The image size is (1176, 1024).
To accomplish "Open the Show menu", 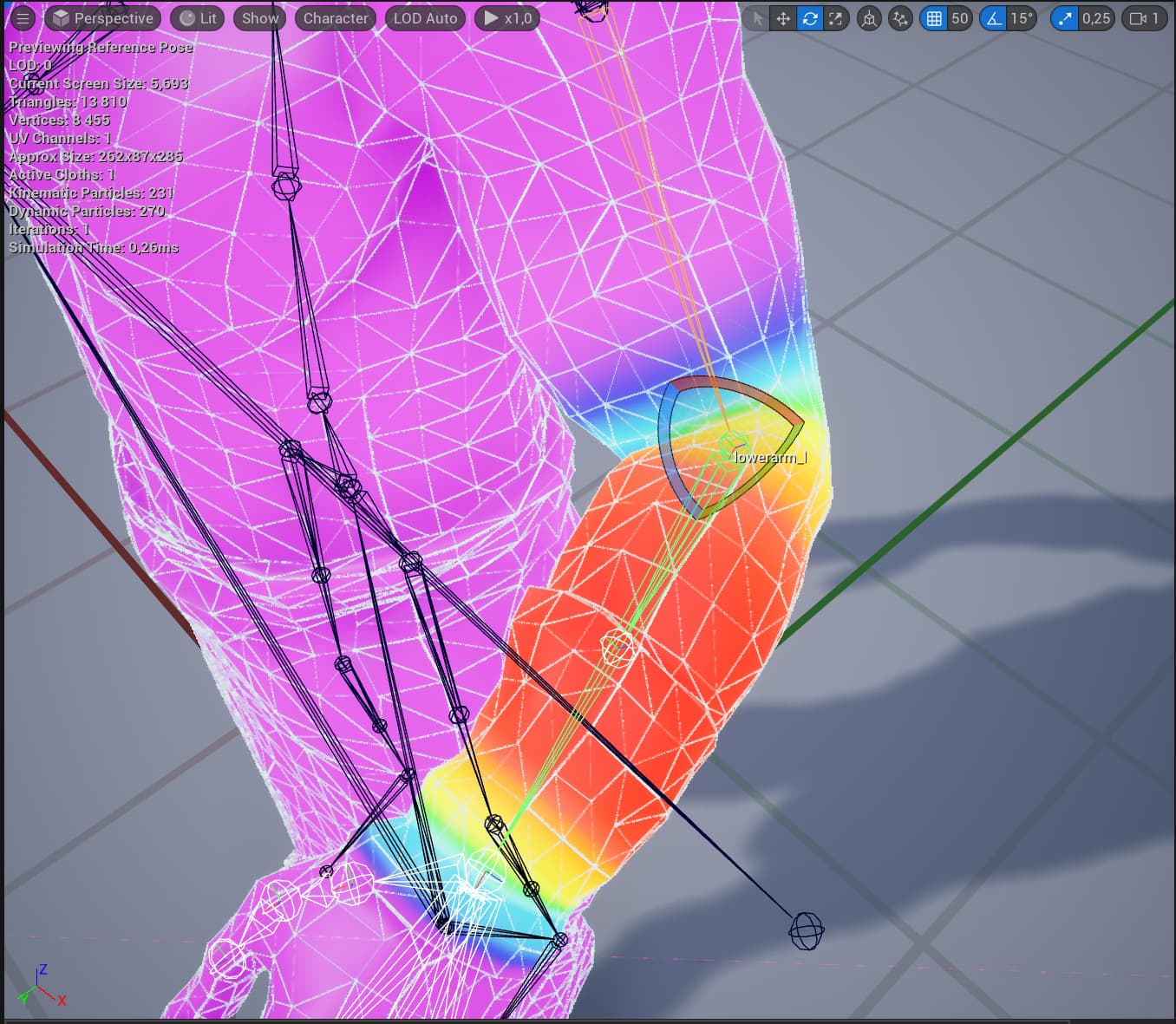I will 260,18.
